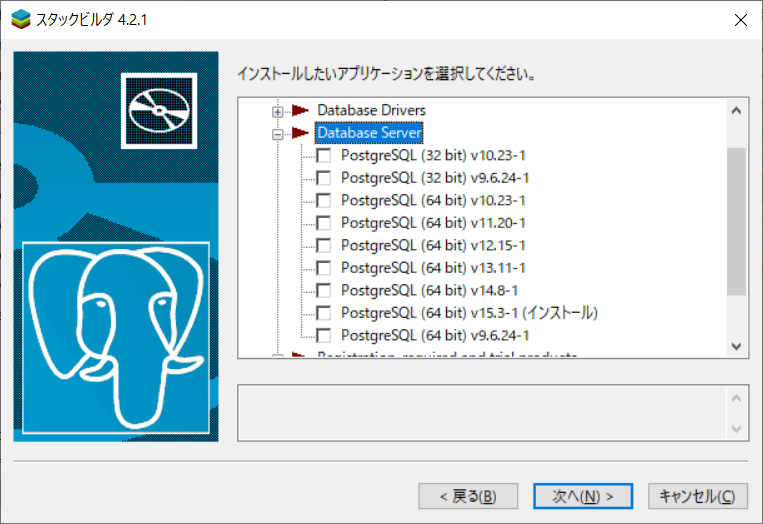
Task: Expand the Database Drivers tree node
Action: coord(277,111)
